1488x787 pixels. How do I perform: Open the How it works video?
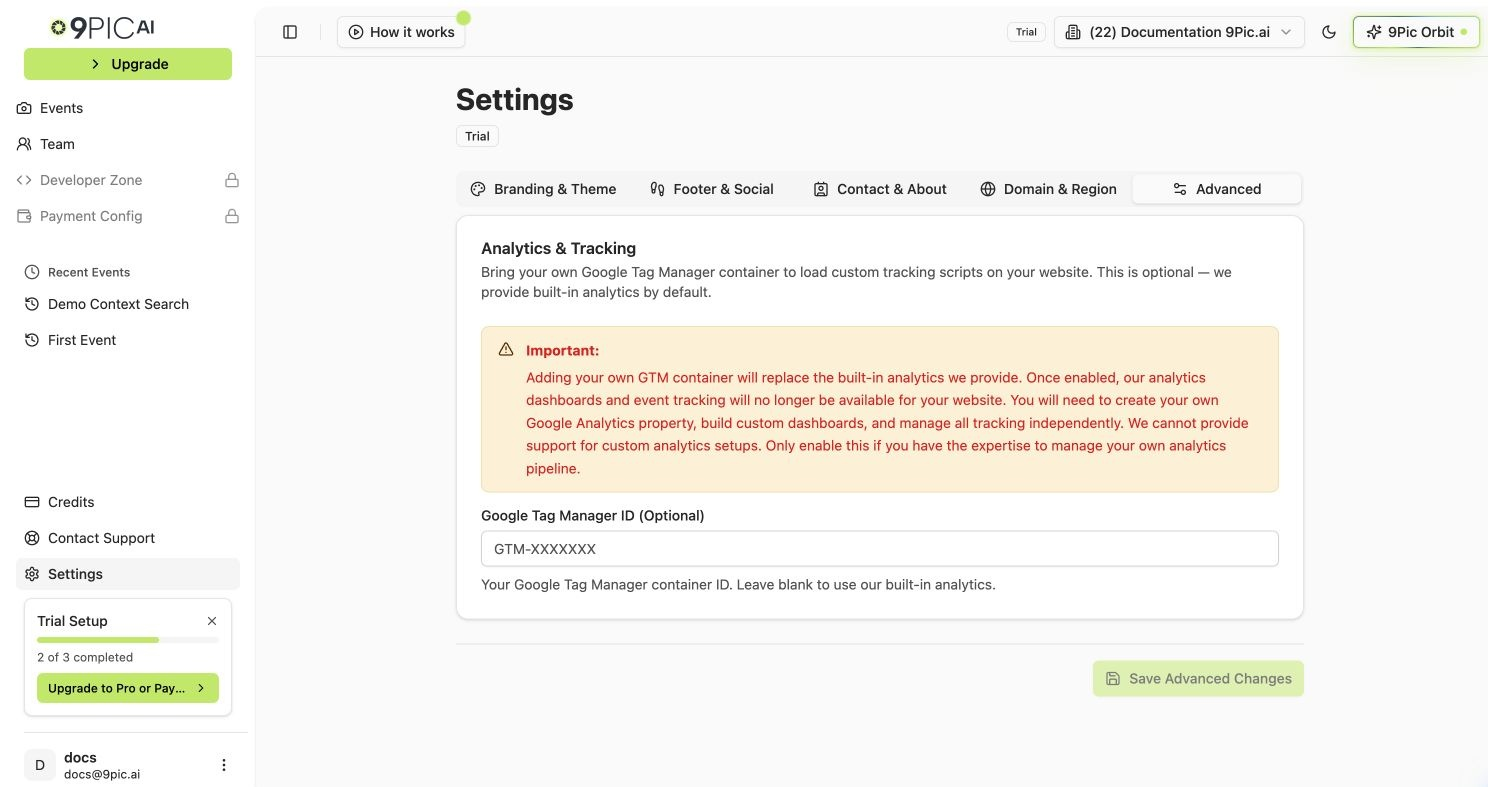[401, 32]
